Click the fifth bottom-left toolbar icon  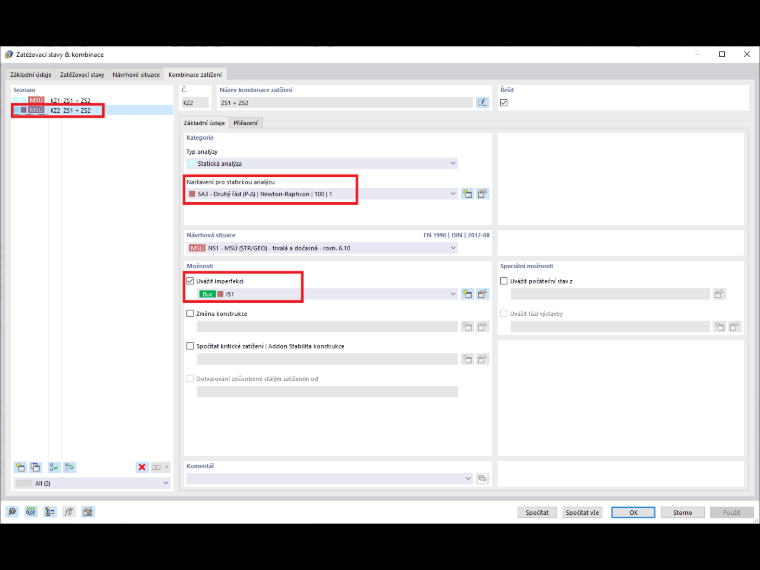point(88,512)
